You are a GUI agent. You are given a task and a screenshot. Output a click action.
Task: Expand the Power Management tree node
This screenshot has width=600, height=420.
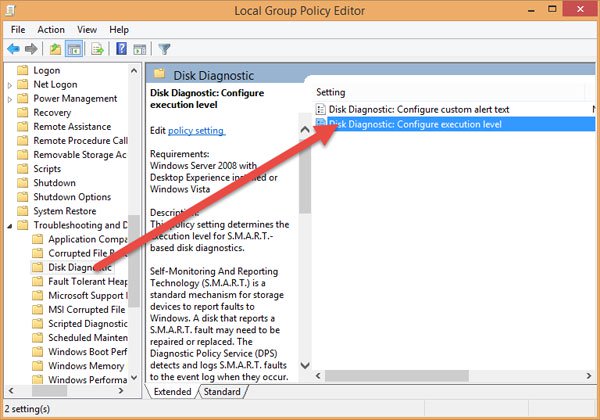(10, 99)
